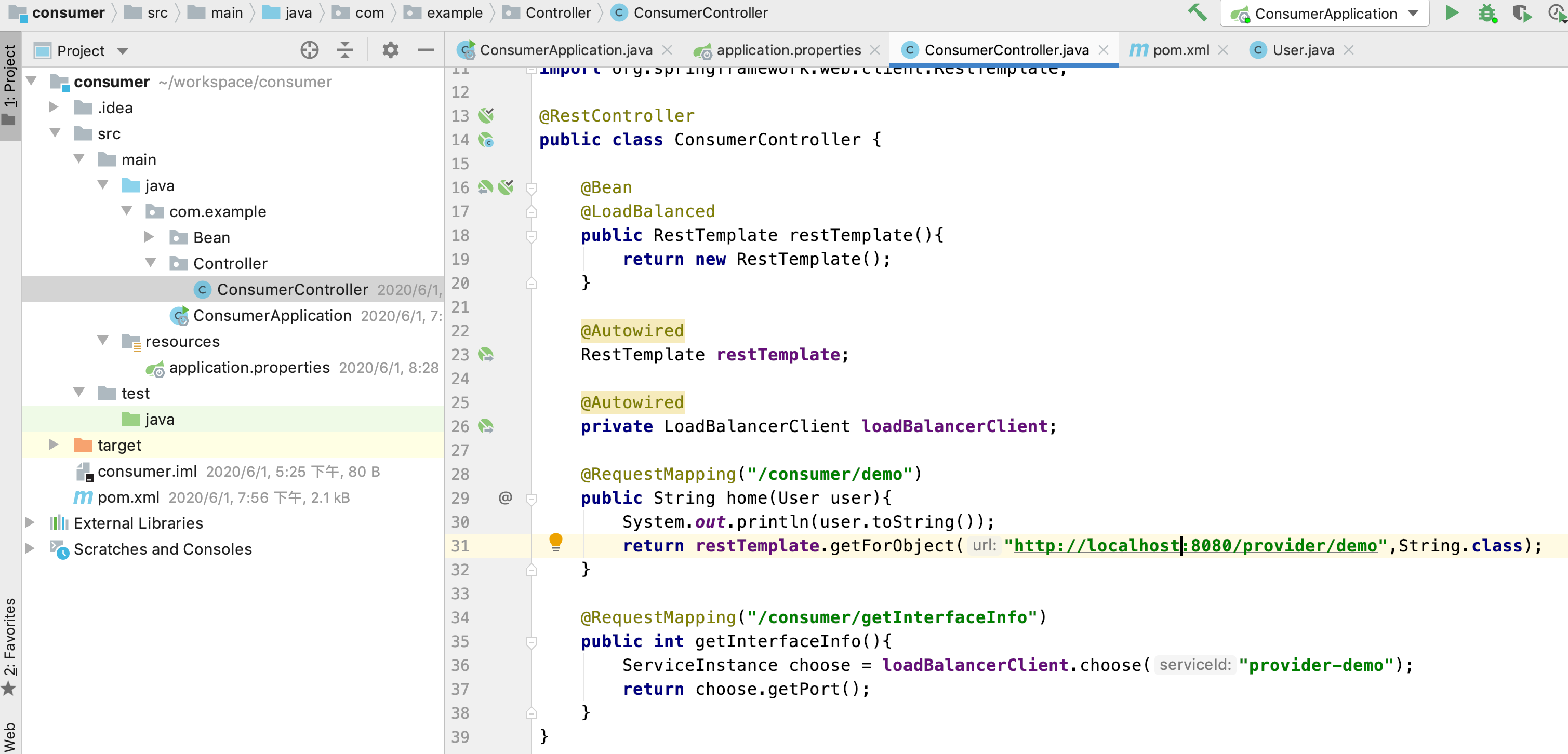The width and height of the screenshot is (1568, 754).
Task: Click the Debug bug icon
Action: [1487, 13]
